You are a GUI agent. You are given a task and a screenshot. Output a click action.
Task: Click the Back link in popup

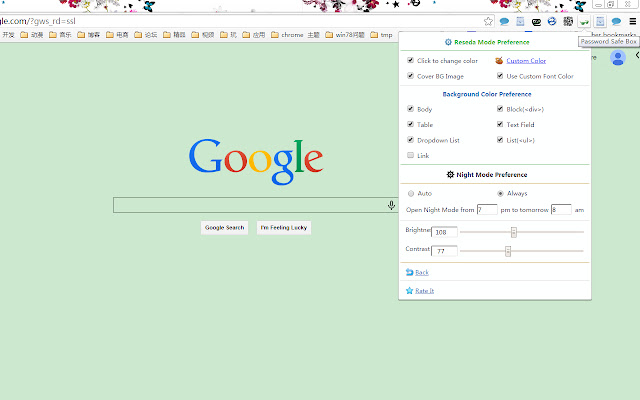(421, 272)
